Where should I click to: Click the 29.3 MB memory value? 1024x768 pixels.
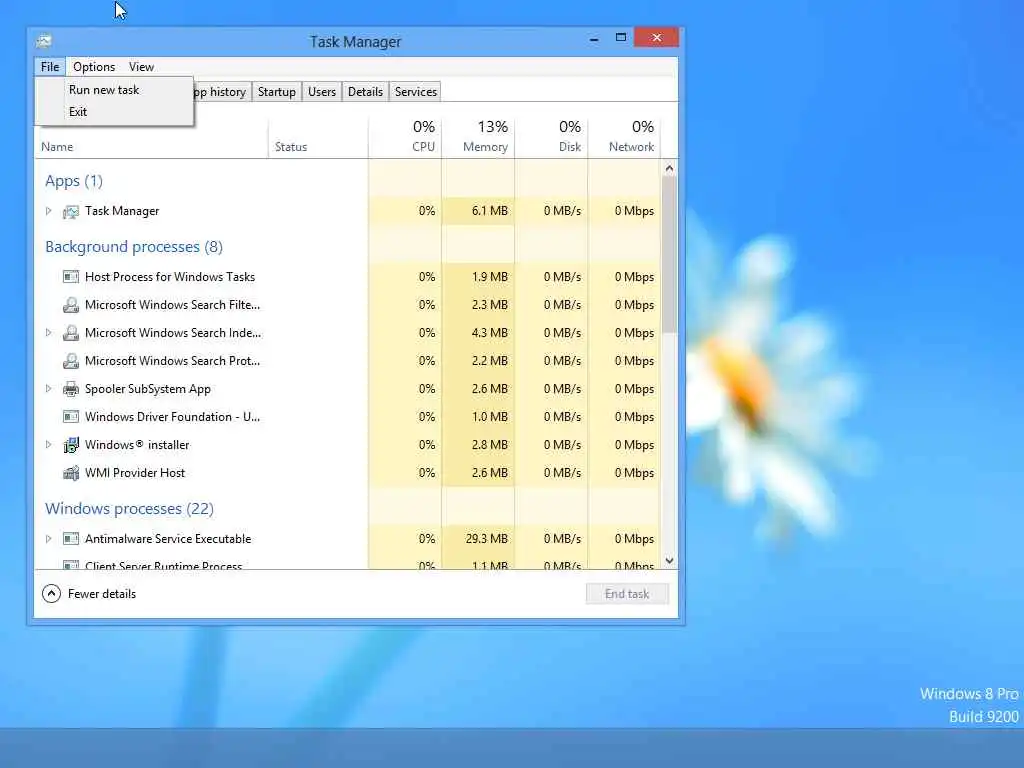[487, 539]
